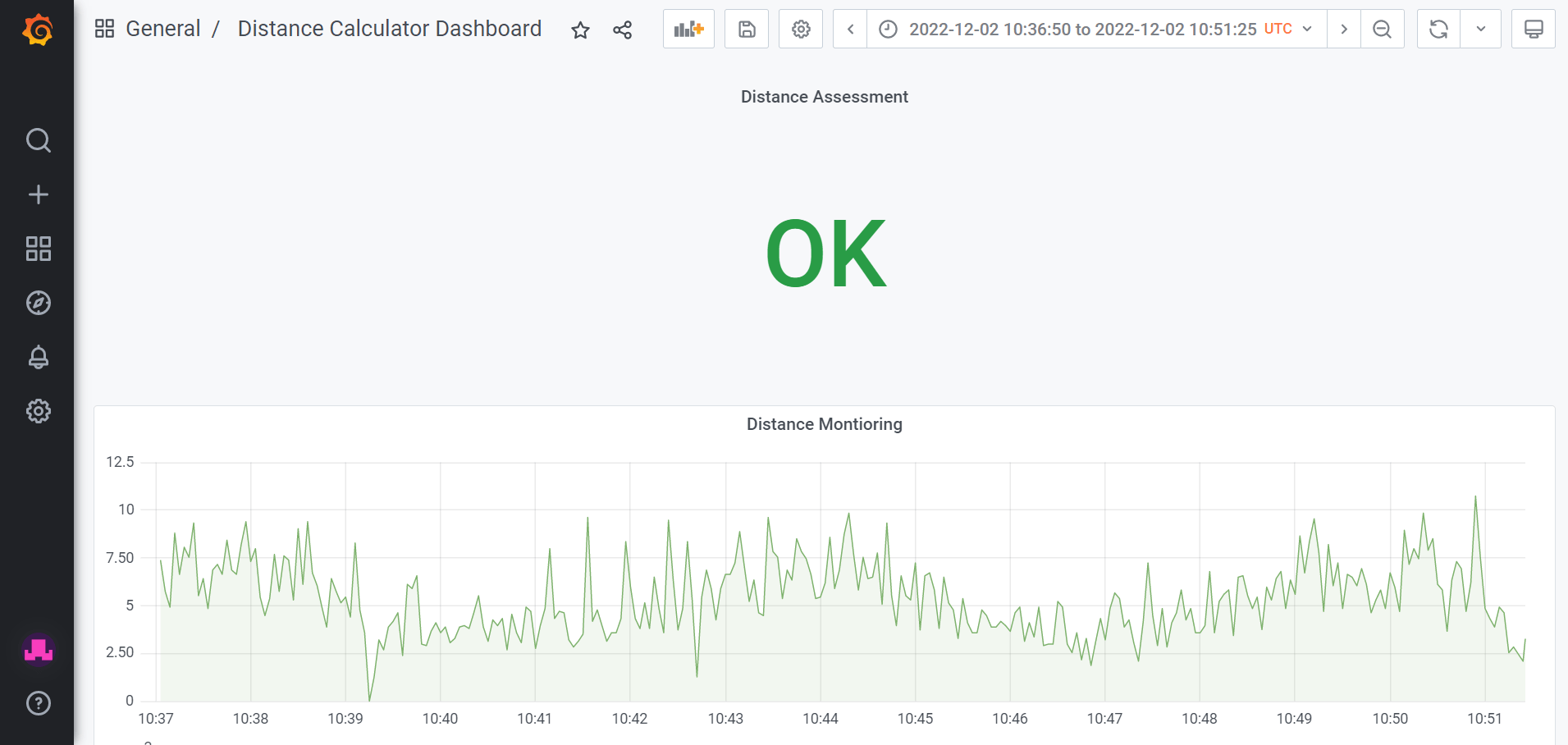Open the Alerting bell icon

pos(37,357)
